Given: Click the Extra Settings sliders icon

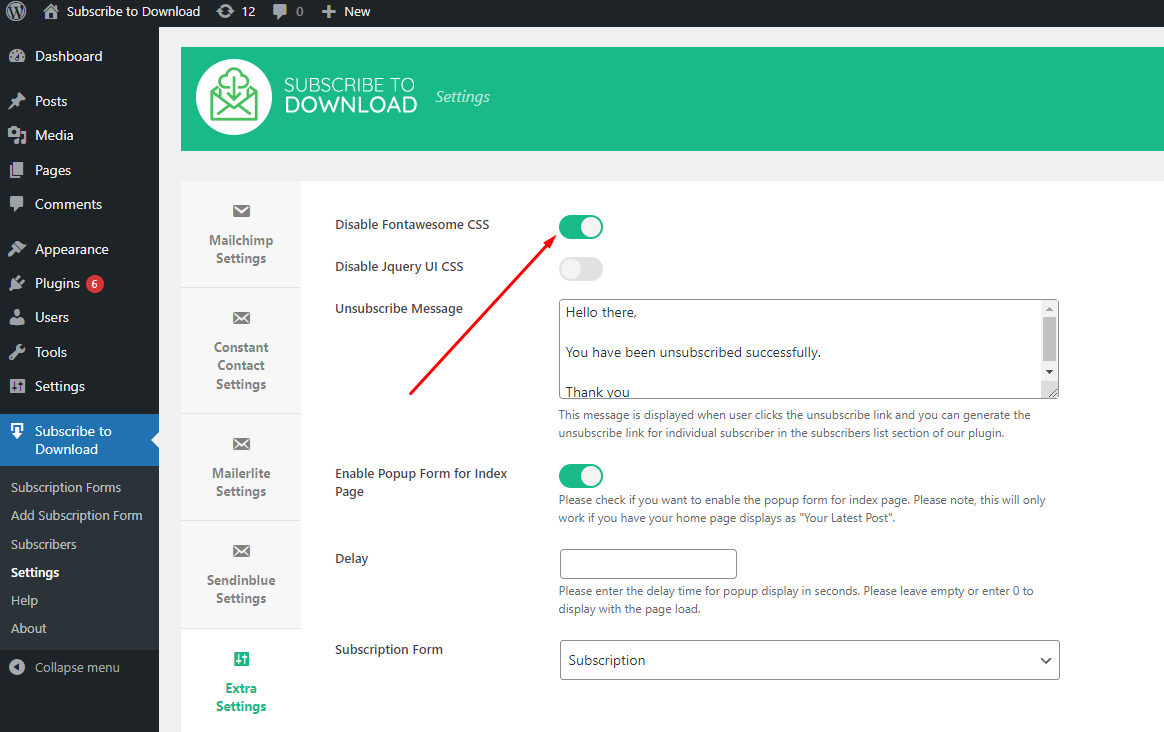Looking at the screenshot, I should click(241, 659).
